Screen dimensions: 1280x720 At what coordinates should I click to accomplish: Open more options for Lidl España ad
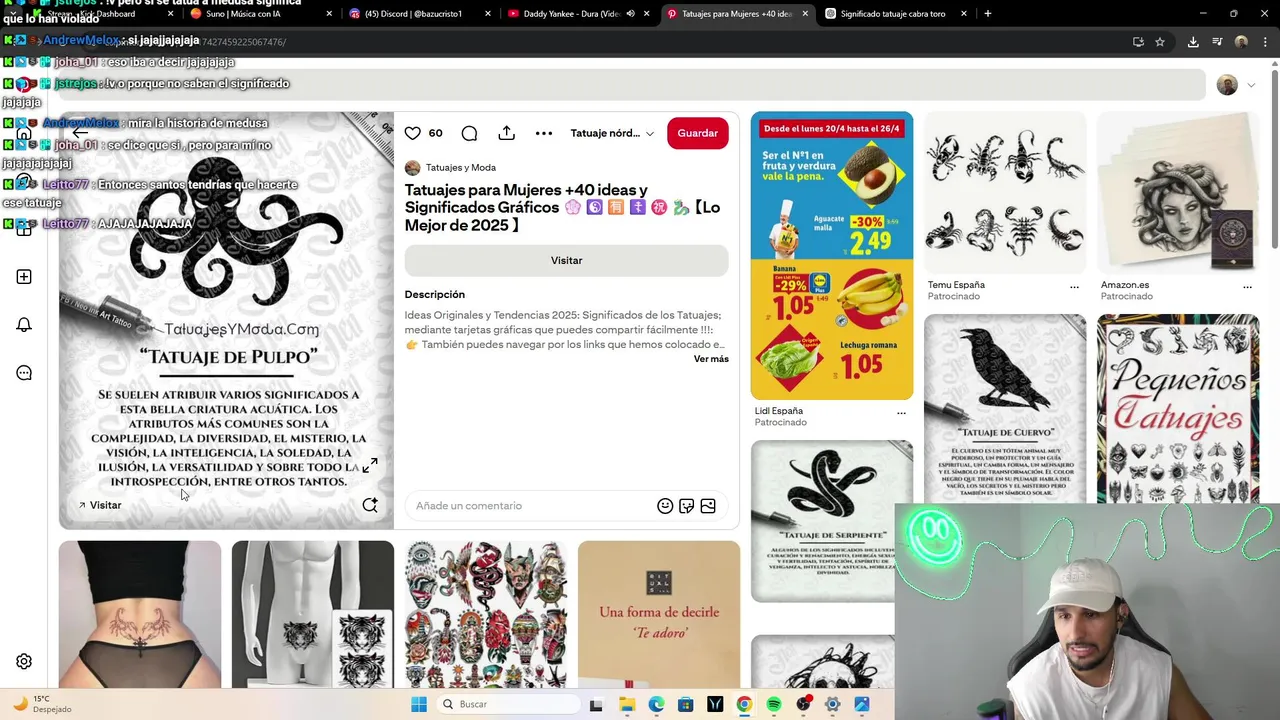901,413
